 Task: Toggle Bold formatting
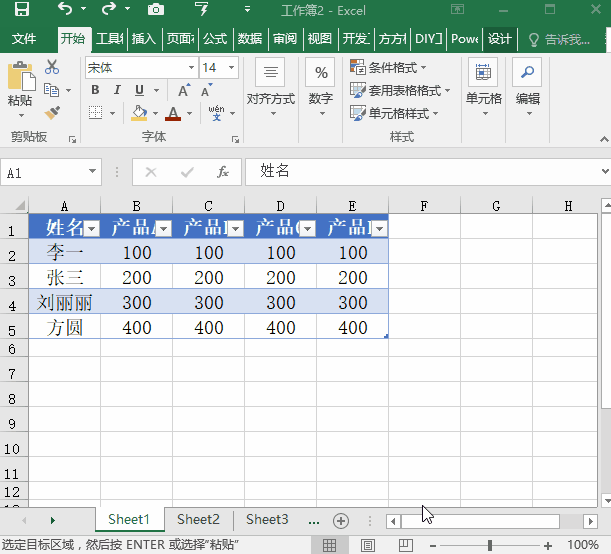[x=95, y=90]
